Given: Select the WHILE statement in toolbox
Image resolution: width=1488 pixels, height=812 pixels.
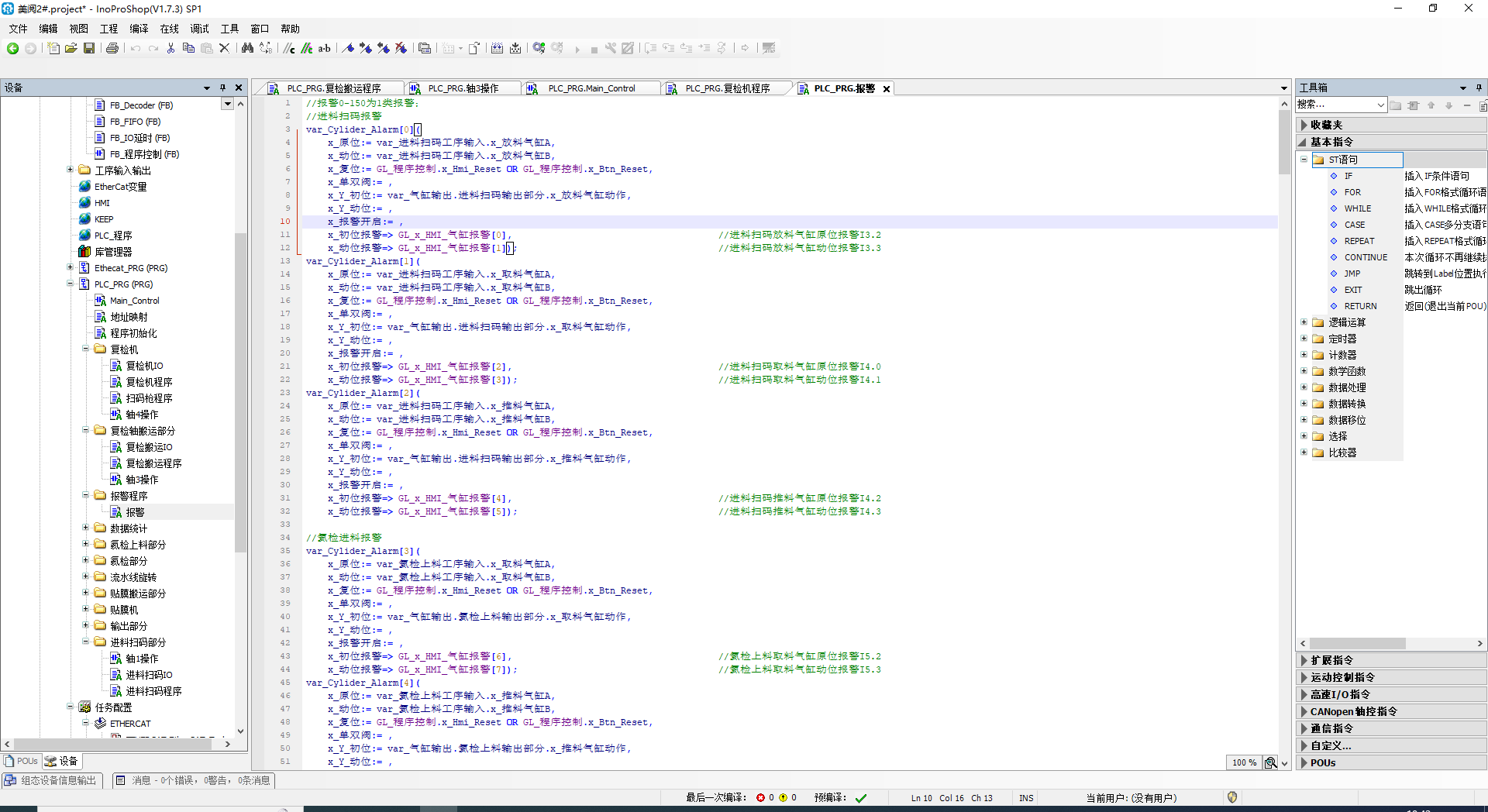Looking at the screenshot, I should click(x=1357, y=208).
